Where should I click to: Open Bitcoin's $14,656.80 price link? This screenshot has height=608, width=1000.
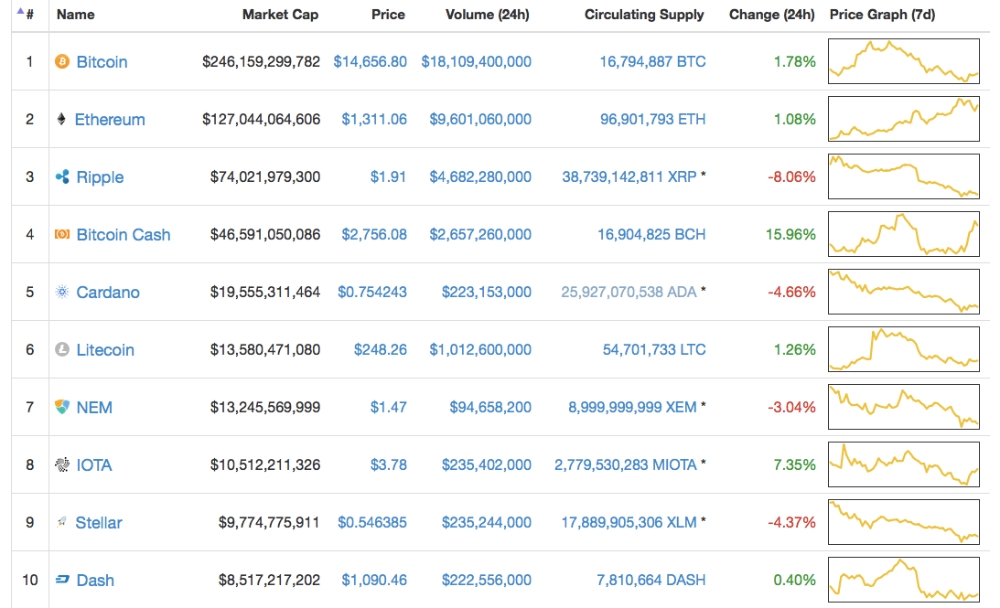pos(370,62)
